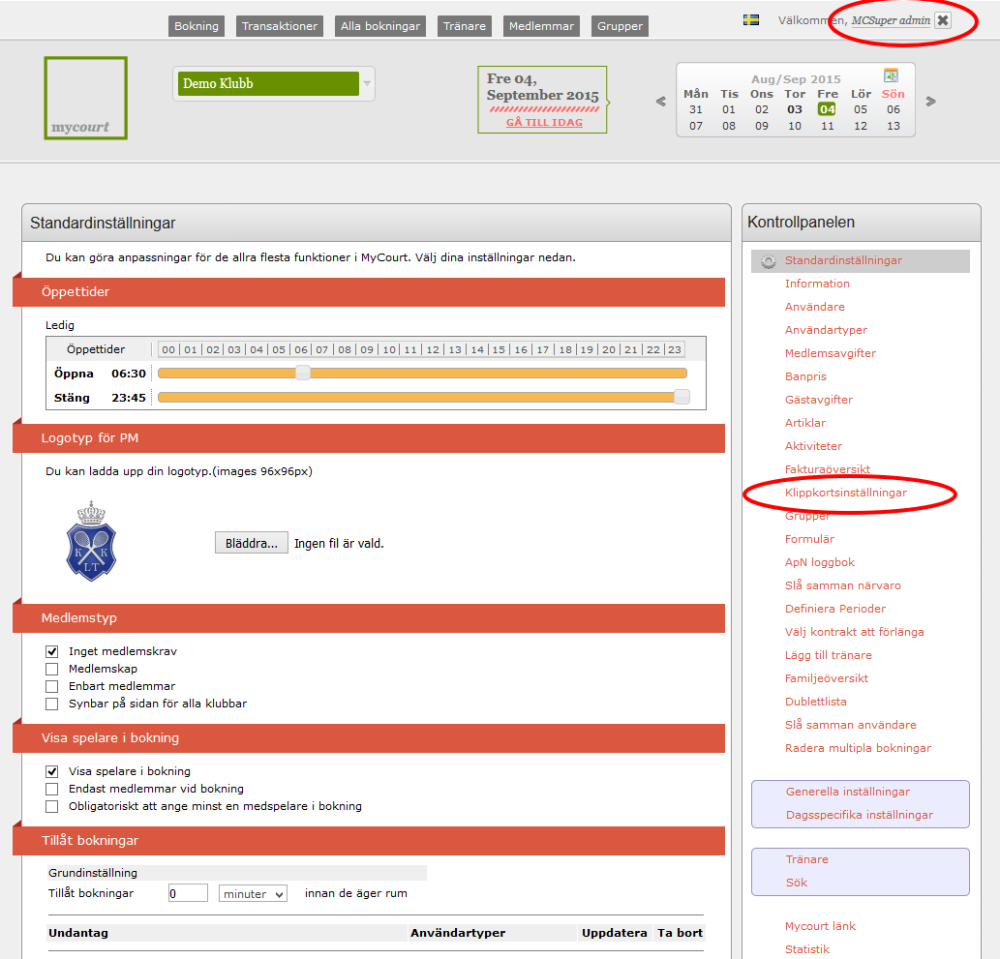Open Klippkortsinställningar link
The image size is (1000, 959).
tap(846, 493)
